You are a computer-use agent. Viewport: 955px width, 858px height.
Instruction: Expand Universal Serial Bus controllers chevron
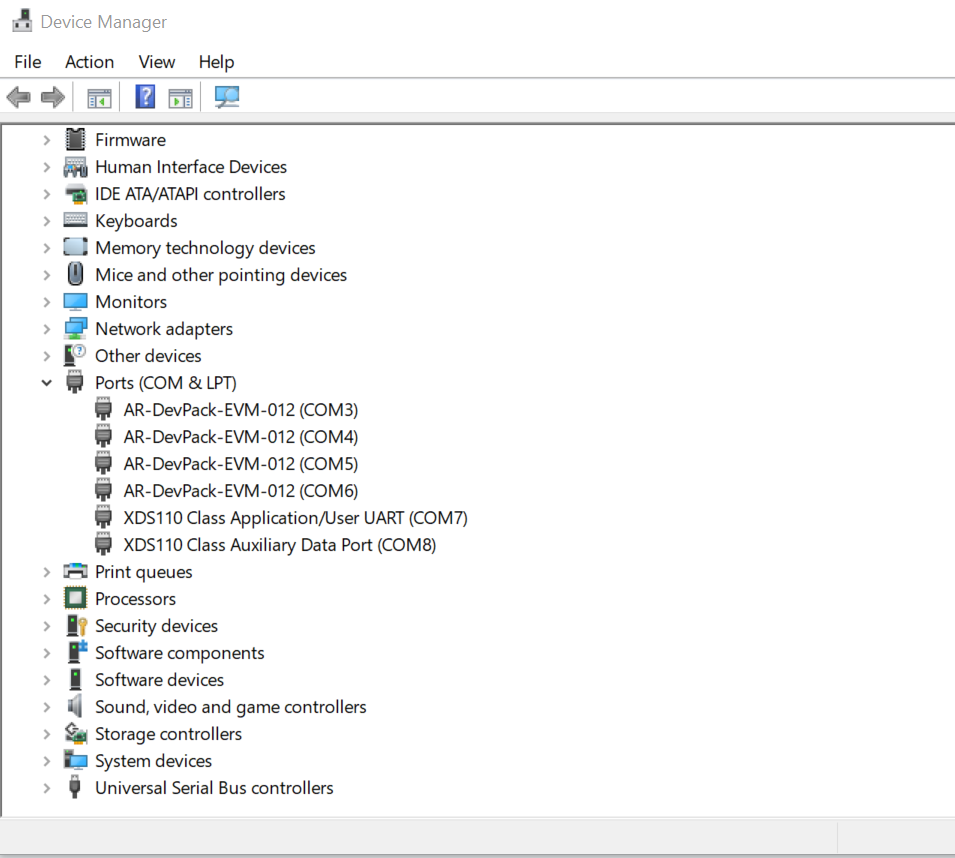[47, 788]
